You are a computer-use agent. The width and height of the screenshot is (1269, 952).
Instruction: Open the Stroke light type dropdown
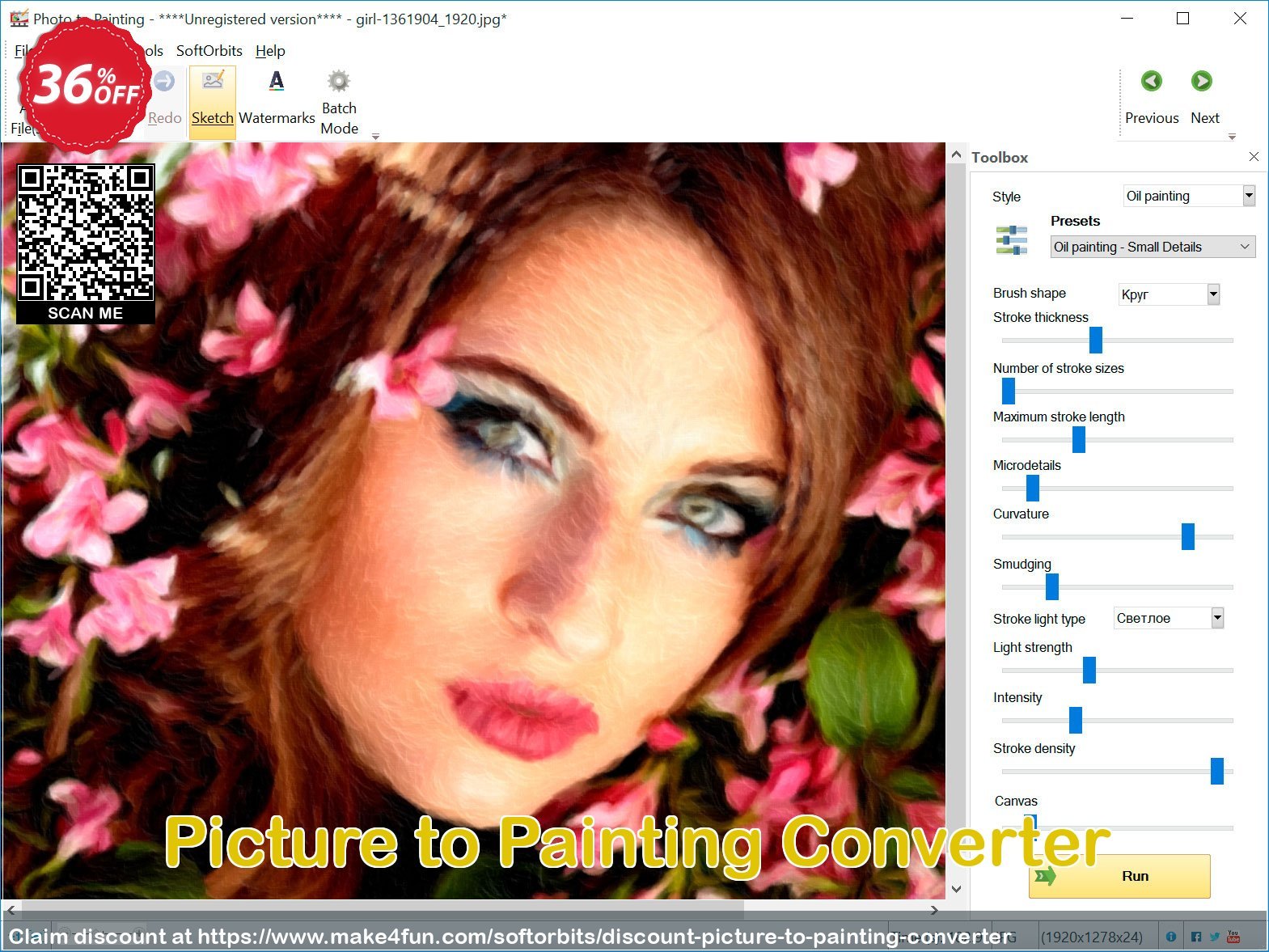pos(1169,618)
